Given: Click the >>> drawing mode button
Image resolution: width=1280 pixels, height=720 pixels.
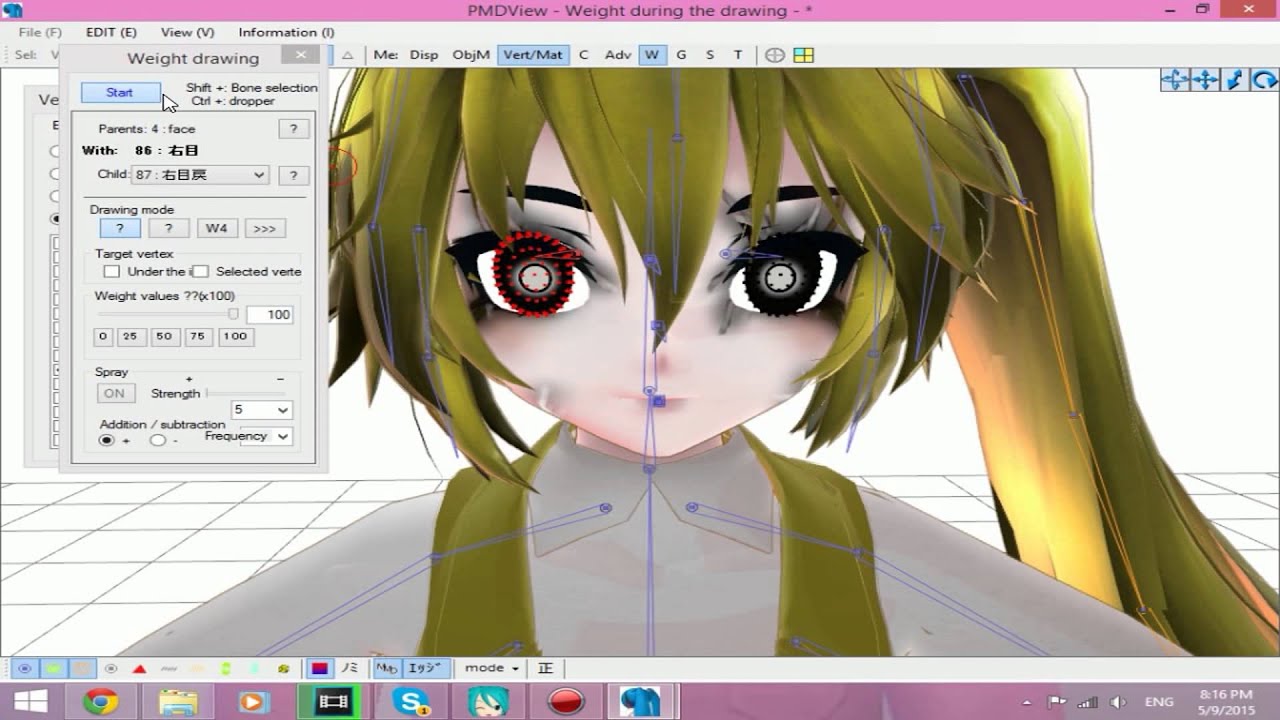Looking at the screenshot, I should (x=264, y=228).
